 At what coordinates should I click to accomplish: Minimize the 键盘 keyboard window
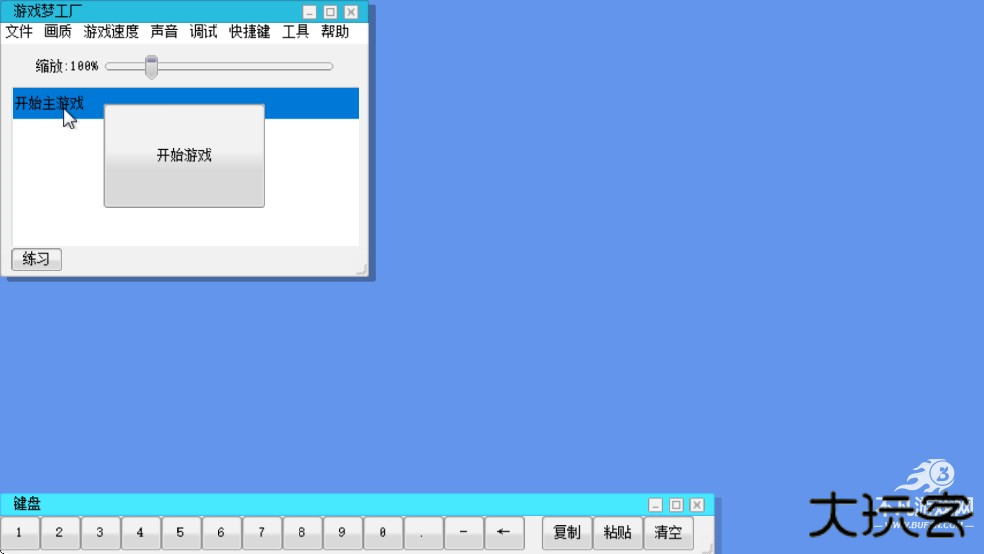pyautogui.click(x=655, y=505)
